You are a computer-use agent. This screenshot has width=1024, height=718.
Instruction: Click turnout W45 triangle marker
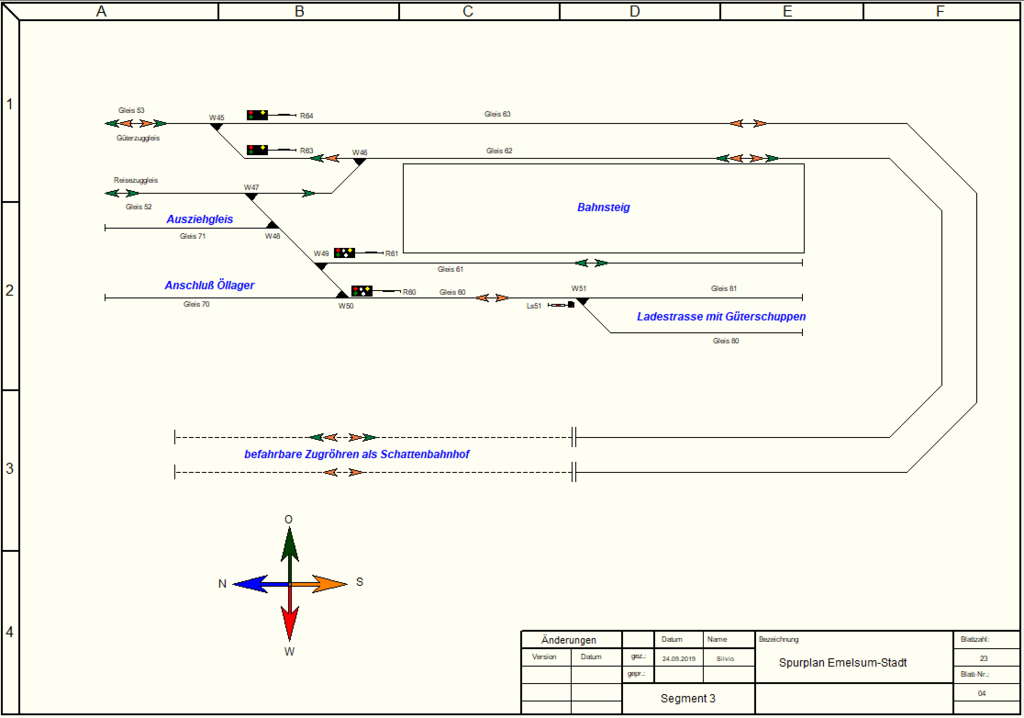[x=216, y=127]
